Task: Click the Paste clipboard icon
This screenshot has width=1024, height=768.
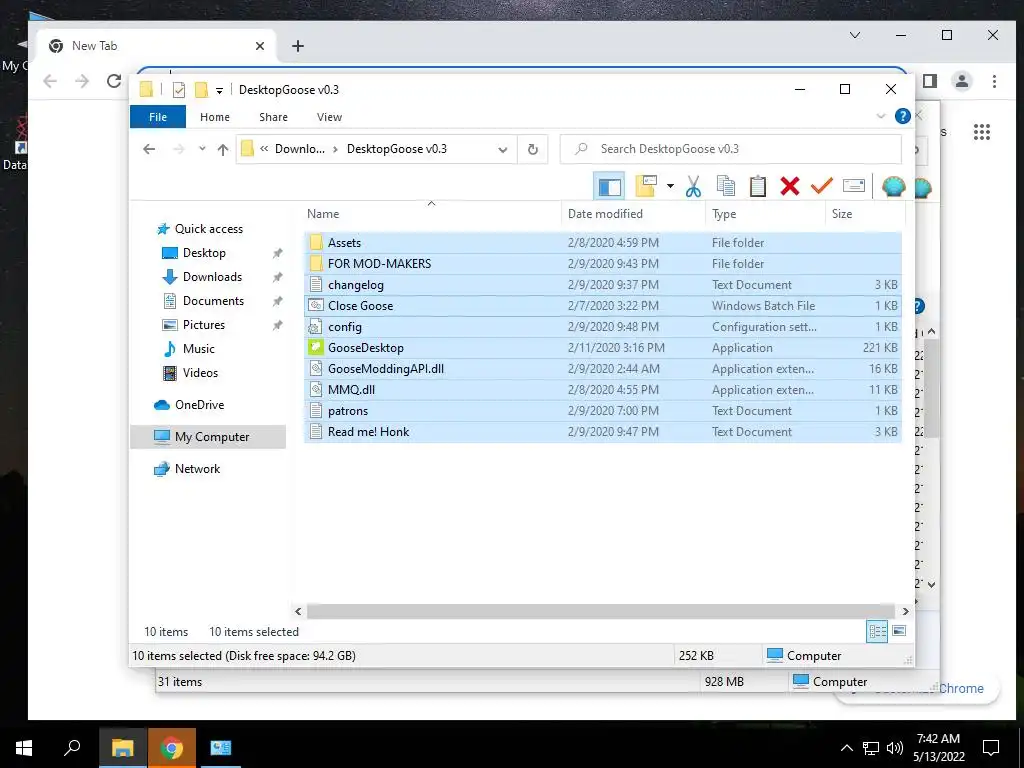Action: [x=758, y=187]
